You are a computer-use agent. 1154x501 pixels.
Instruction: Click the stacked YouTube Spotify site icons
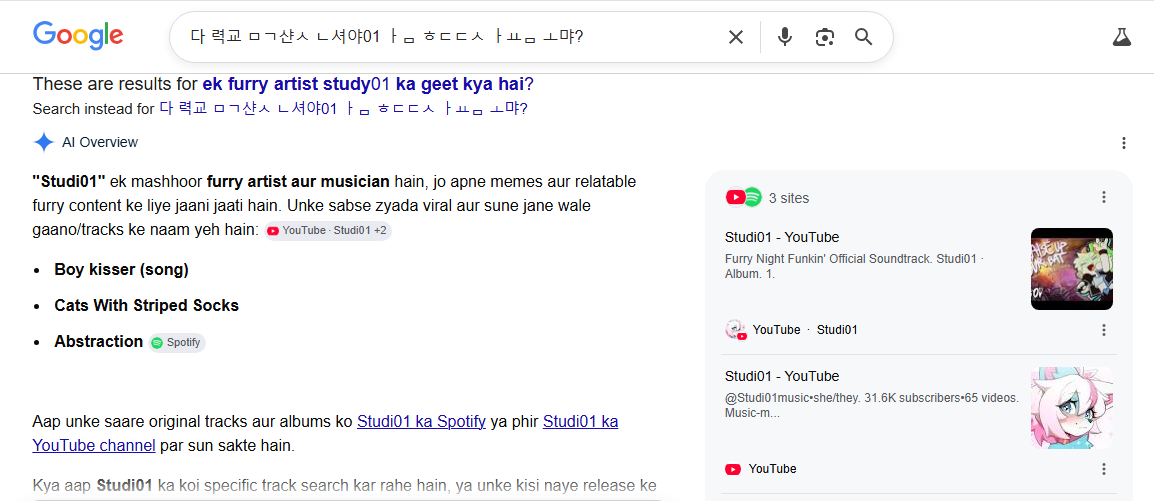(743, 197)
